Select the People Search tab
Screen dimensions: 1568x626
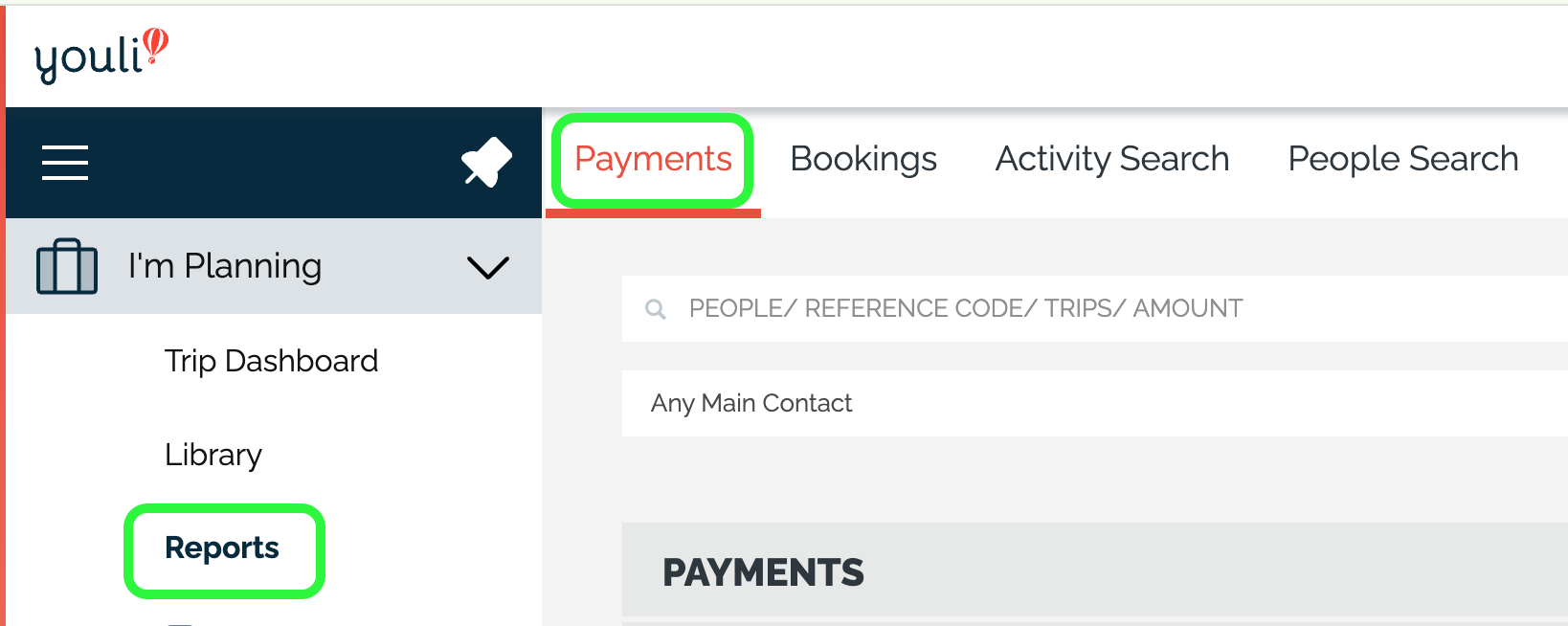(1402, 159)
